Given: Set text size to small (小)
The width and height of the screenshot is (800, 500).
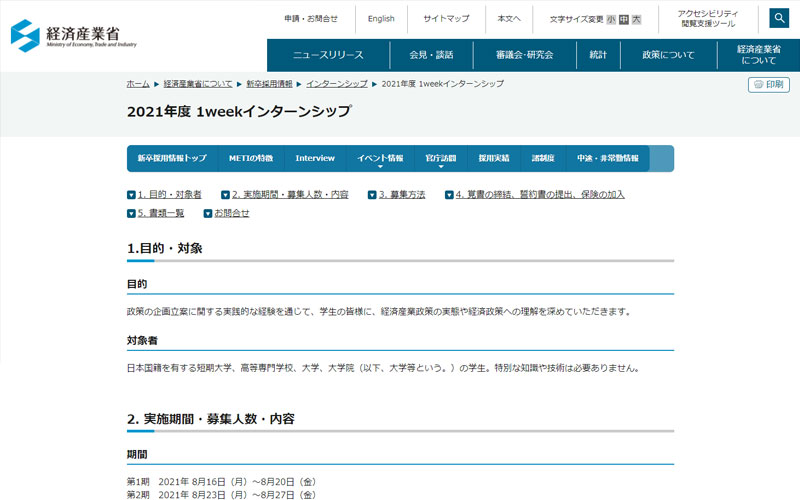Looking at the screenshot, I should (611, 19).
